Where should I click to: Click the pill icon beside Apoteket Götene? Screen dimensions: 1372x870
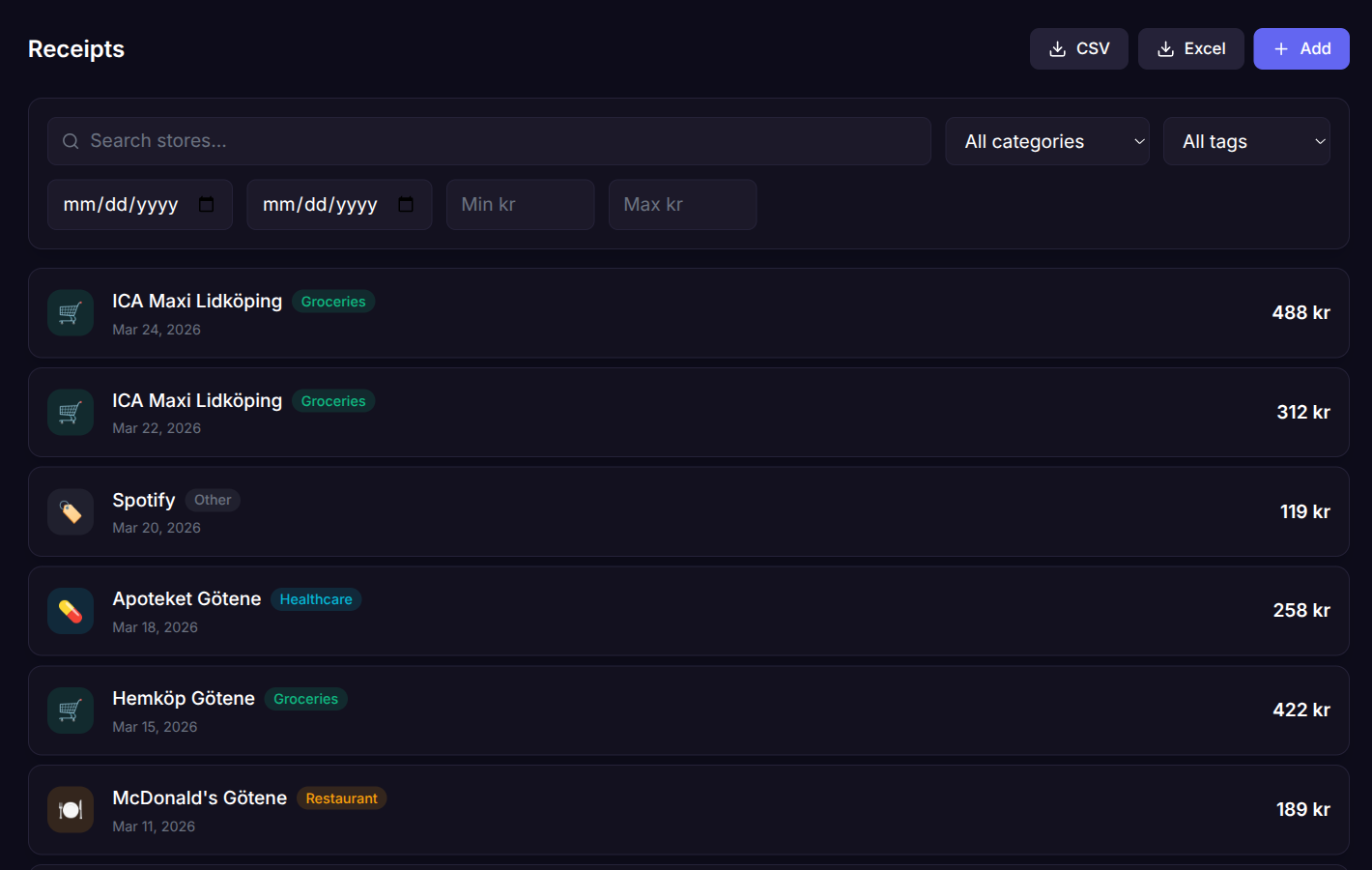click(71, 611)
